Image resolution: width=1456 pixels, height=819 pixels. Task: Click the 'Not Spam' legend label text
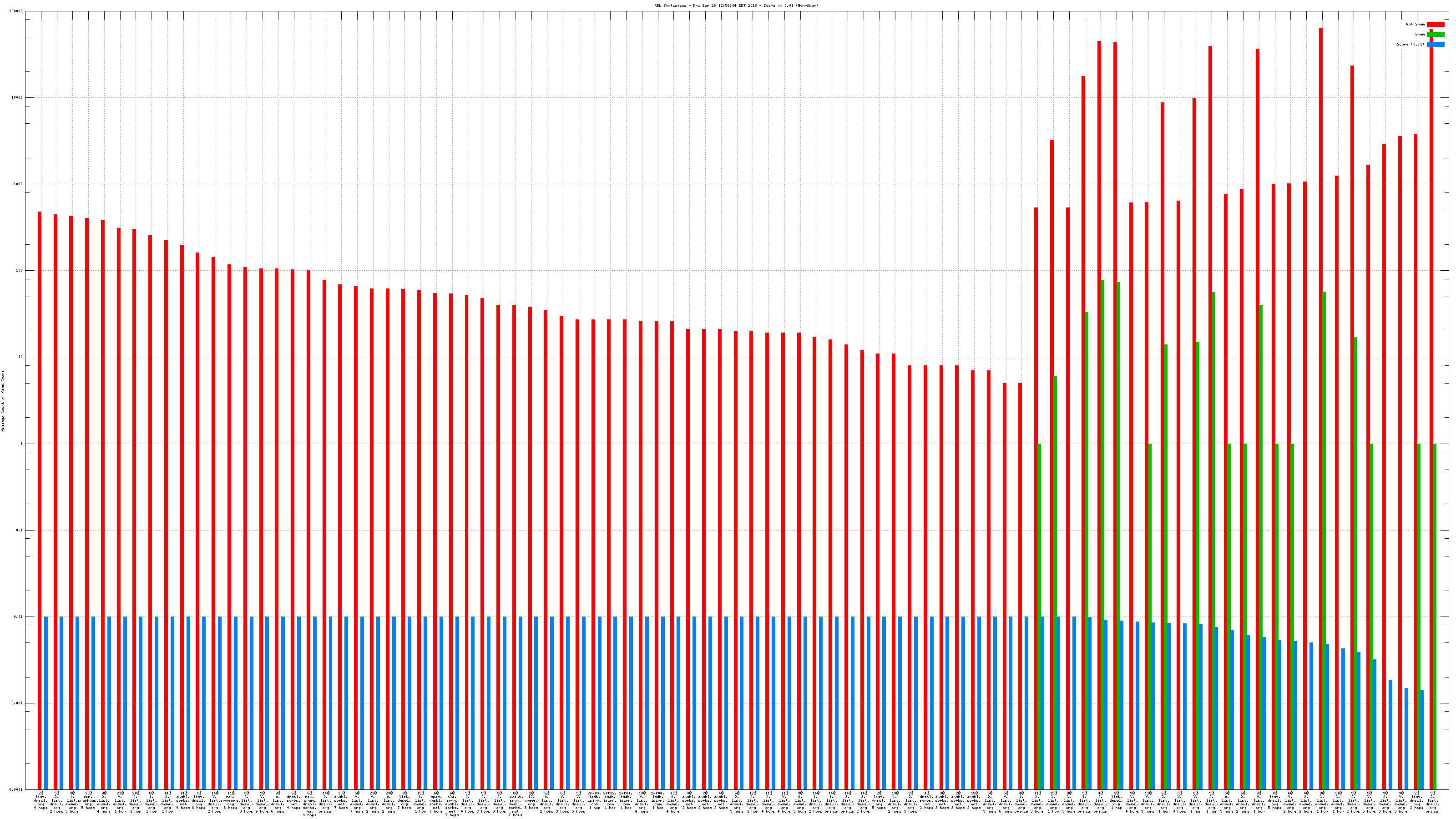click(1416, 24)
